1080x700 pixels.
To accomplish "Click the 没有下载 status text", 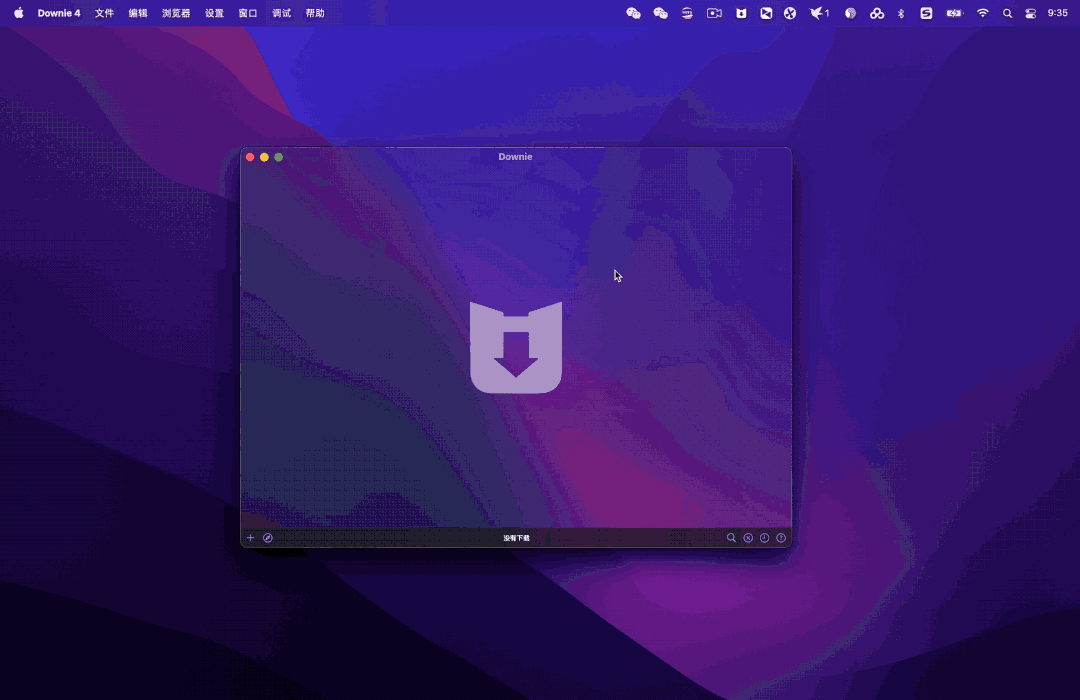I will tap(517, 538).
